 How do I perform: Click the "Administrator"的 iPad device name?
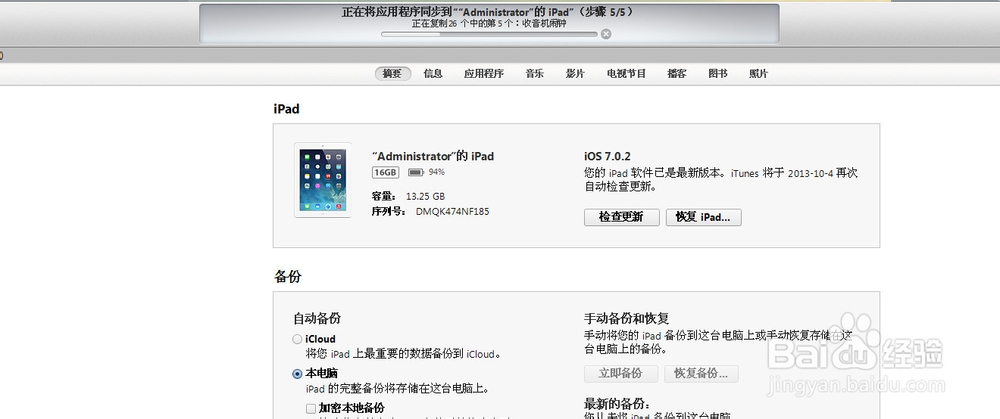click(433, 156)
